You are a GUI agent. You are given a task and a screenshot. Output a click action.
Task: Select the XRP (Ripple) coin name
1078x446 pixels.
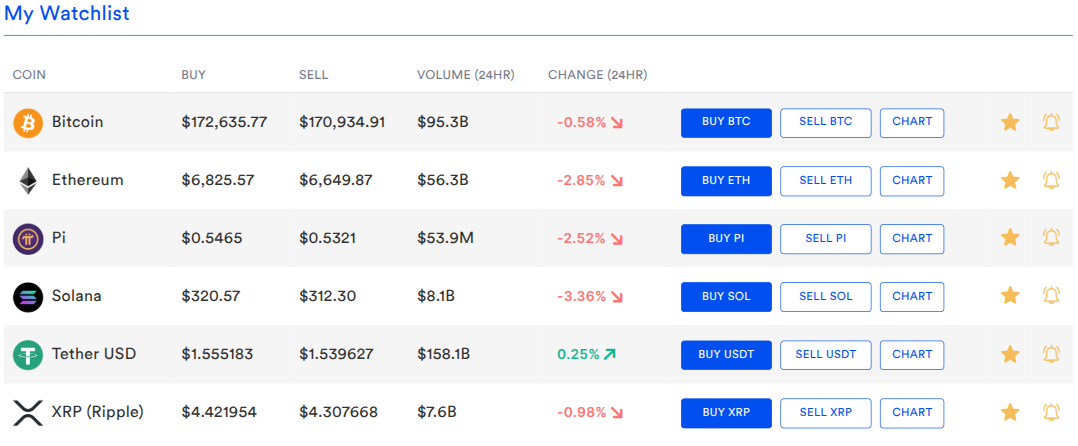[x=98, y=412]
